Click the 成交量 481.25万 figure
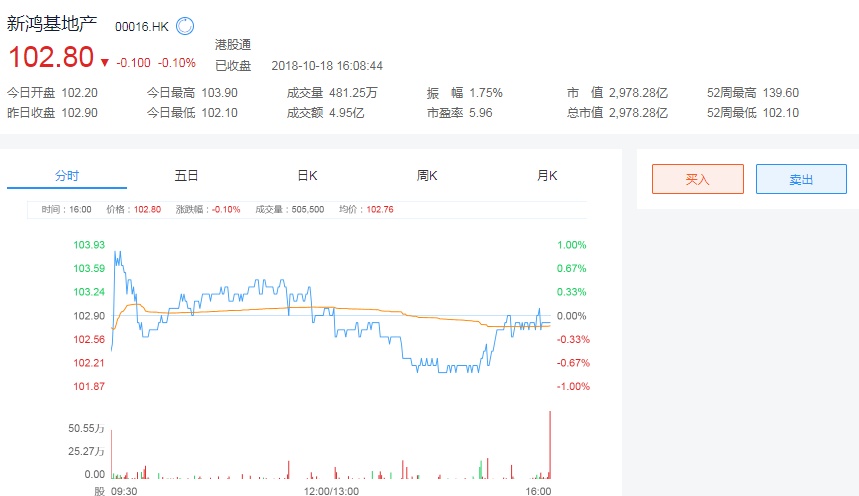This screenshot has height=496, width=859. click(349, 93)
